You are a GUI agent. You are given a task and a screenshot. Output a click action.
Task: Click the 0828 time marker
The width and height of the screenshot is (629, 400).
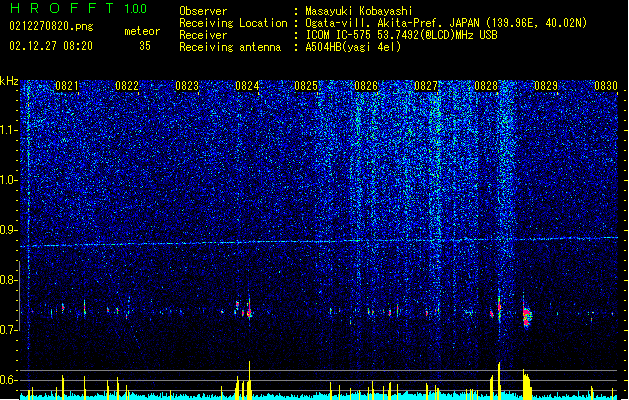coord(486,86)
